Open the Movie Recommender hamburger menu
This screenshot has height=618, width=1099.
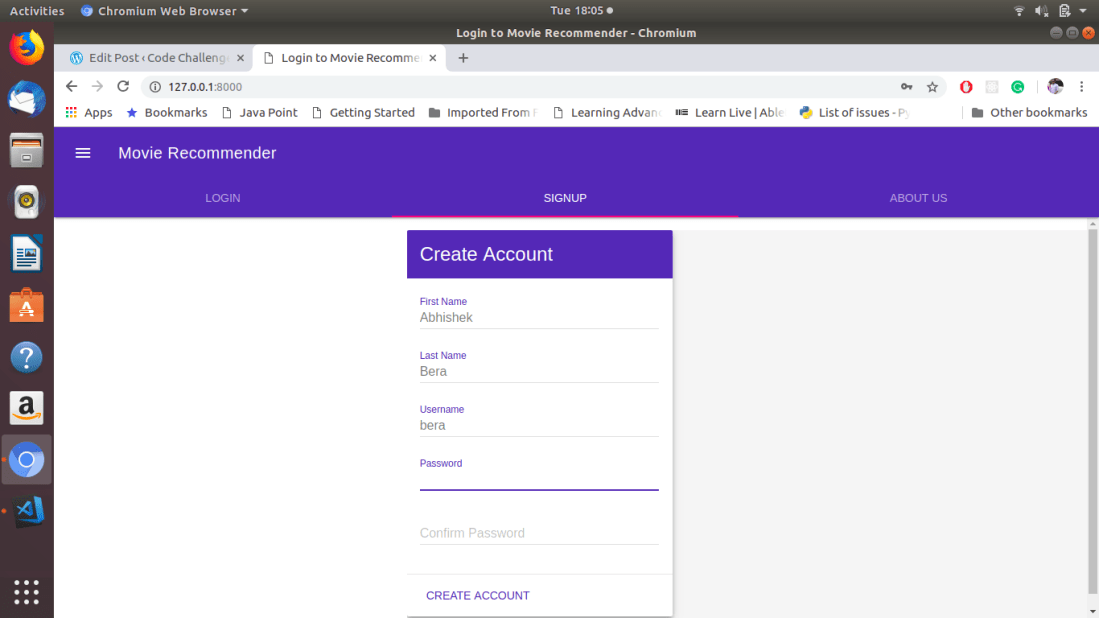pos(83,153)
